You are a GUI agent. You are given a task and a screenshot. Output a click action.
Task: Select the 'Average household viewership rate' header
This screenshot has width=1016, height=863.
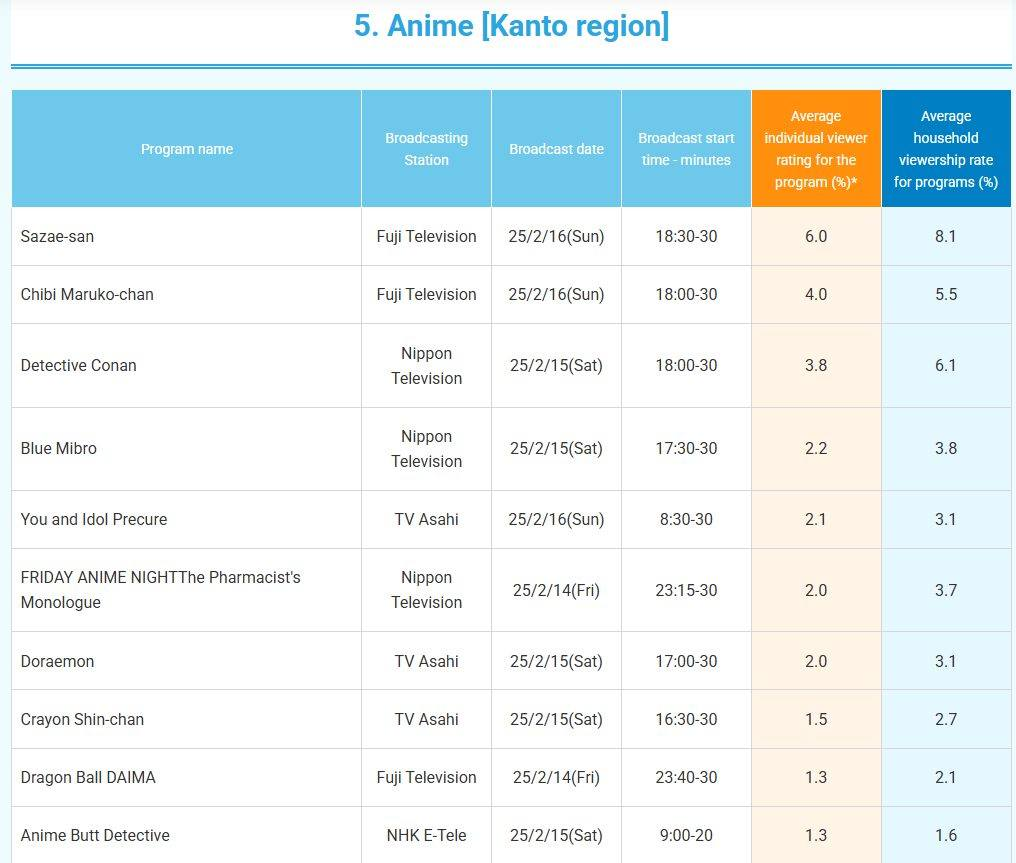point(946,149)
